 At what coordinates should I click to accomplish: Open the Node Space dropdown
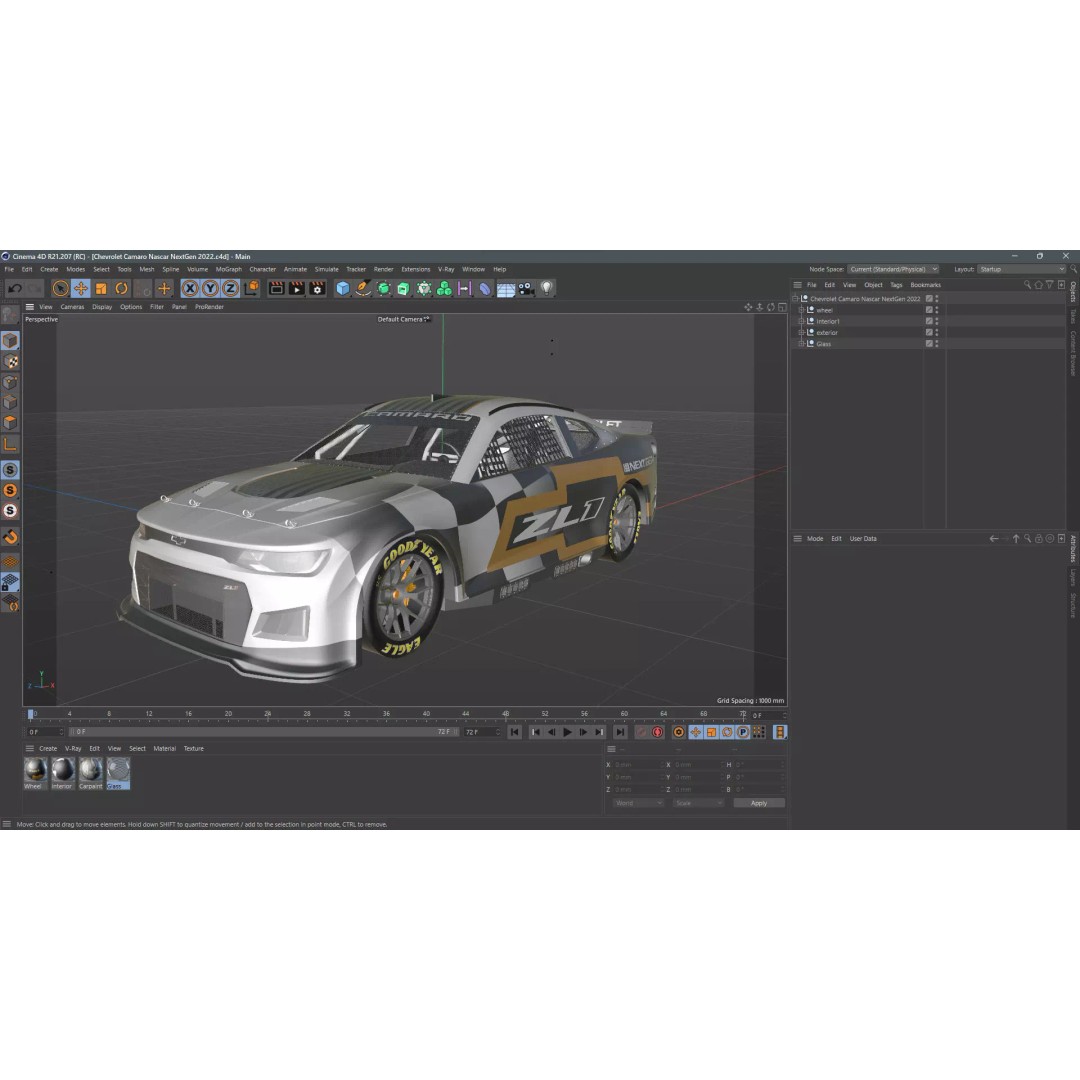tap(893, 269)
